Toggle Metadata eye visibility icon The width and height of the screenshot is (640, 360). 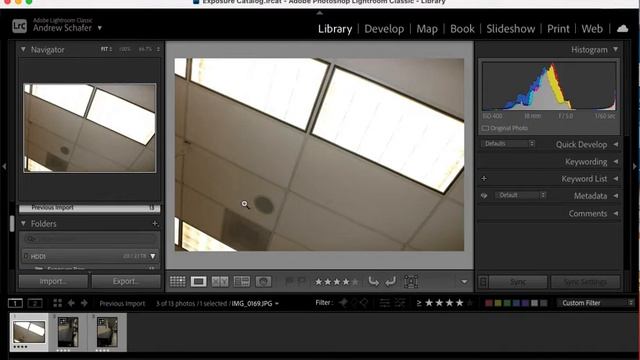click(x=484, y=196)
